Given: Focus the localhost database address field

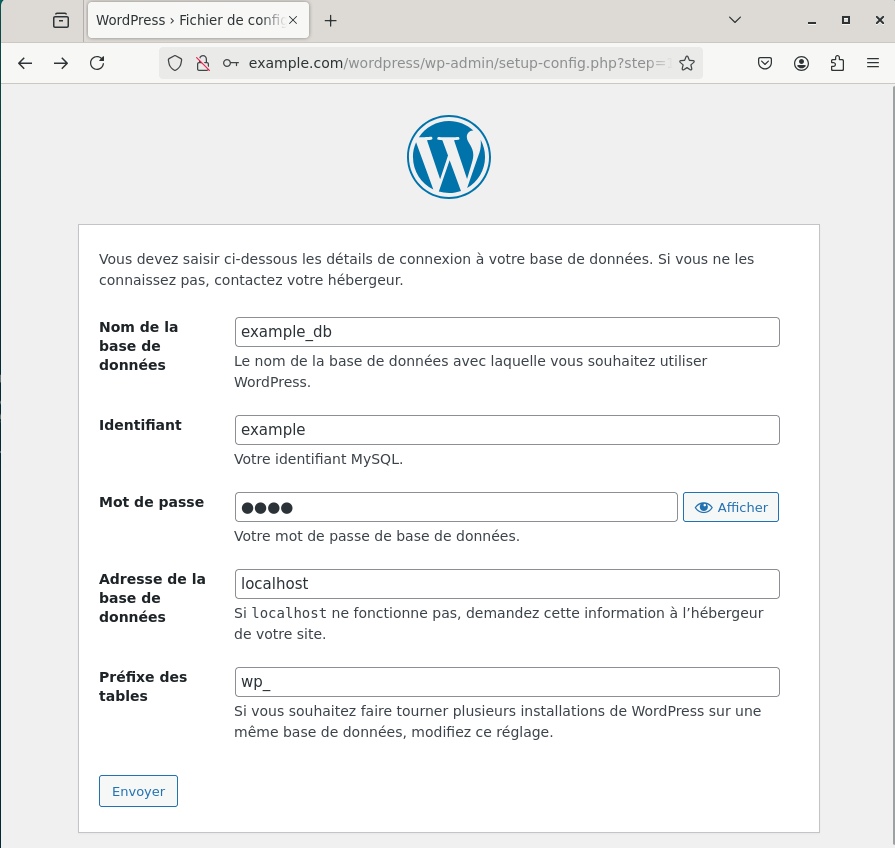Looking at the screenshot, I should 507,584.
